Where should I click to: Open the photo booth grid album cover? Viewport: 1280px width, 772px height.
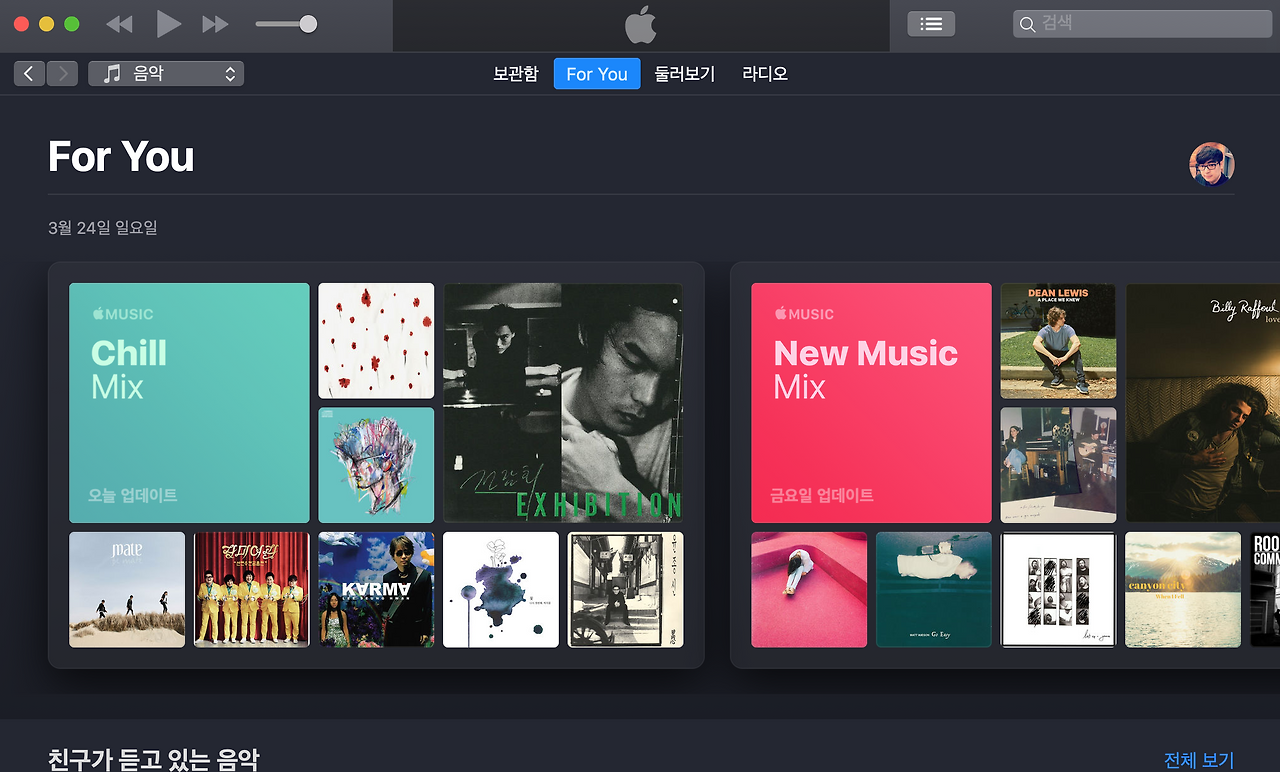[x=1058, y=590]
